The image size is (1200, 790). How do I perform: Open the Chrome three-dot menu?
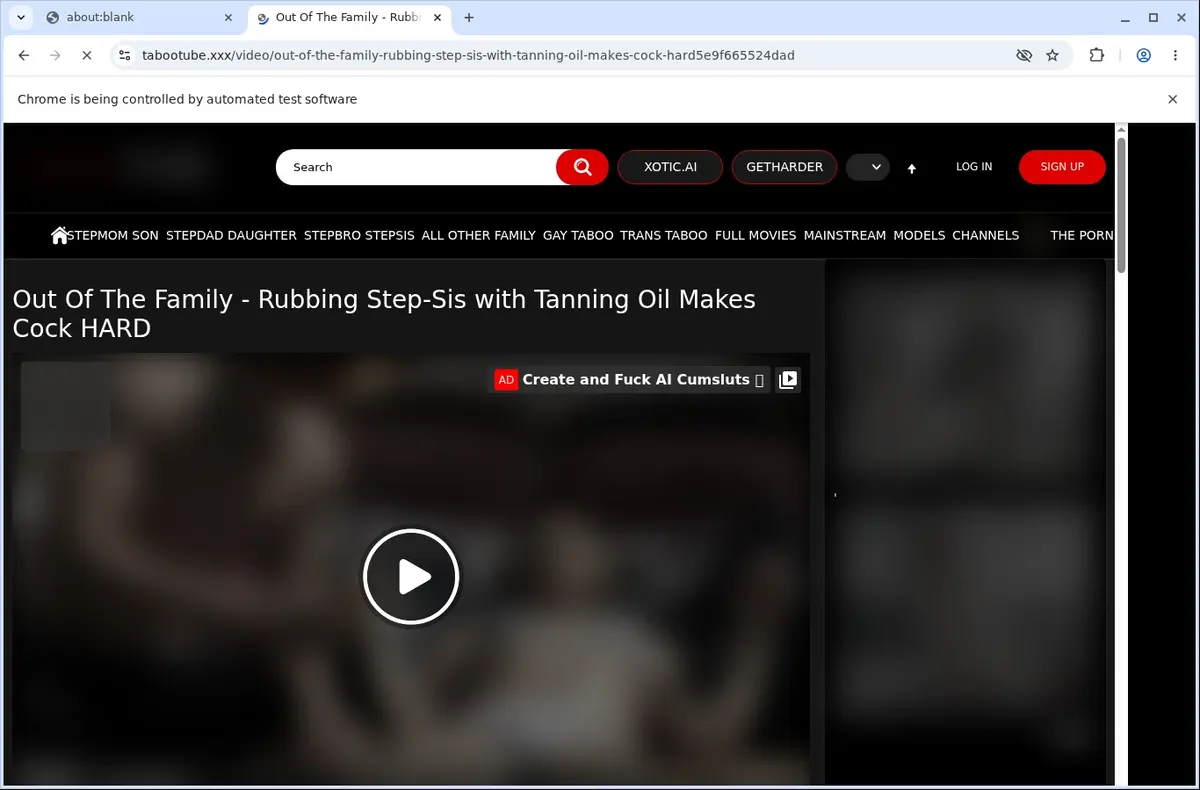pyautogui.click(x=1174, y=56)
